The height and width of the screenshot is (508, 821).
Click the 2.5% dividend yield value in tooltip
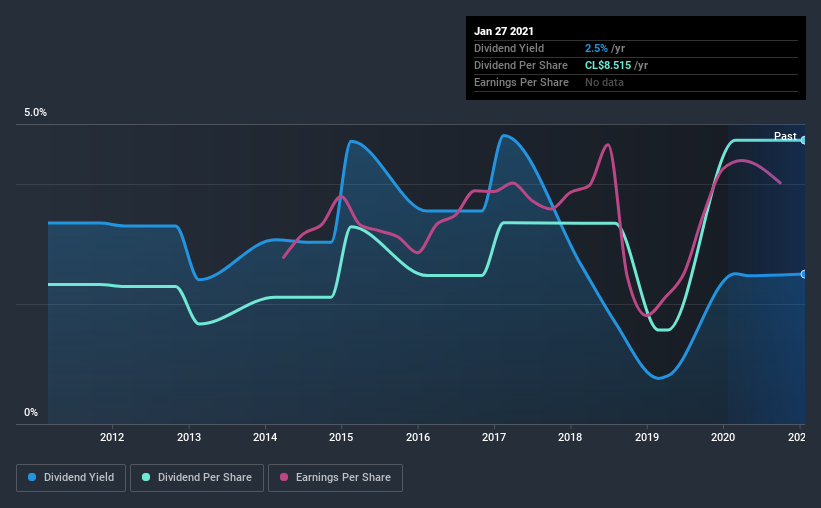click(x=596, y=48)
